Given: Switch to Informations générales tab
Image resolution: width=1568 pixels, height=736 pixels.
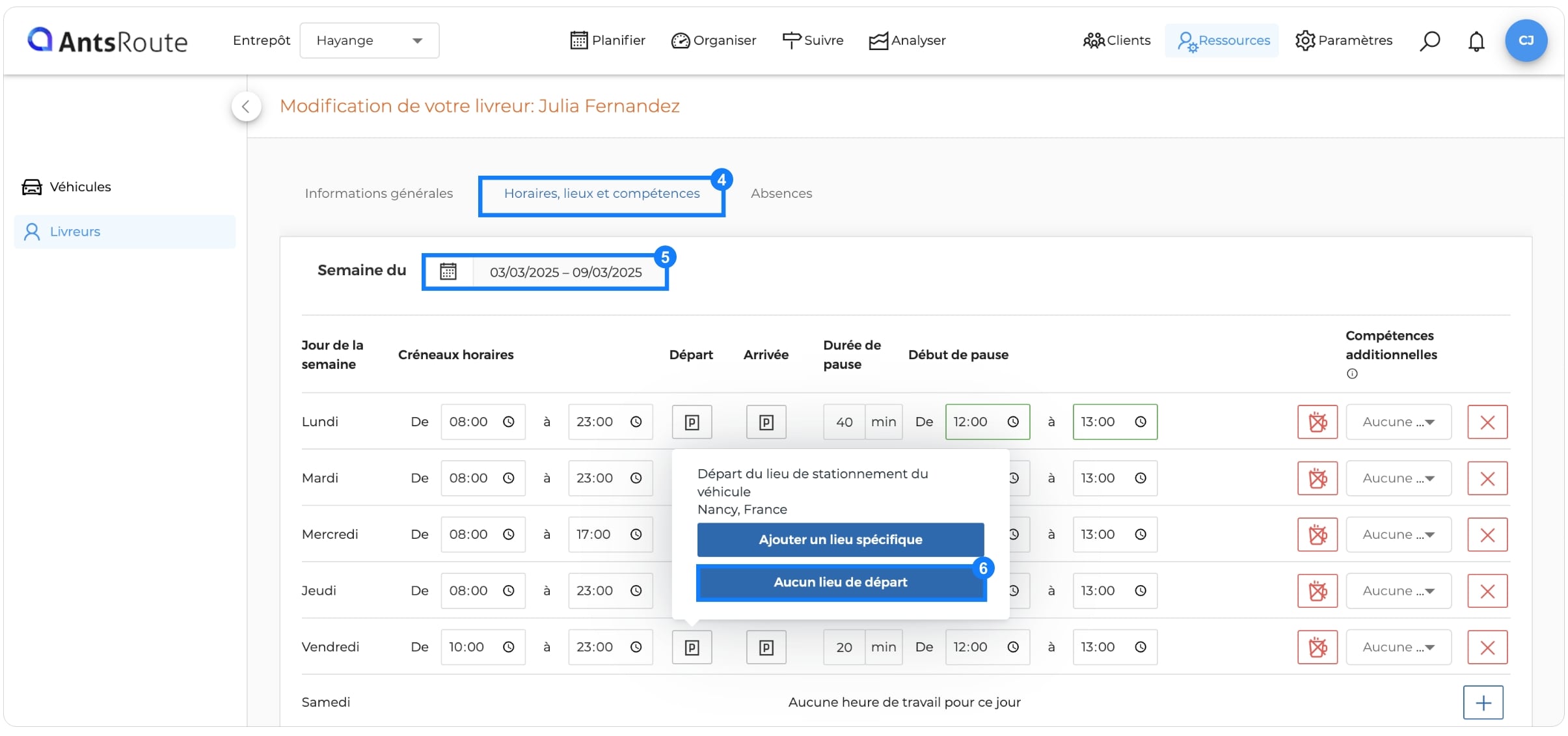Looking at the screenshot, I should 379,193.
